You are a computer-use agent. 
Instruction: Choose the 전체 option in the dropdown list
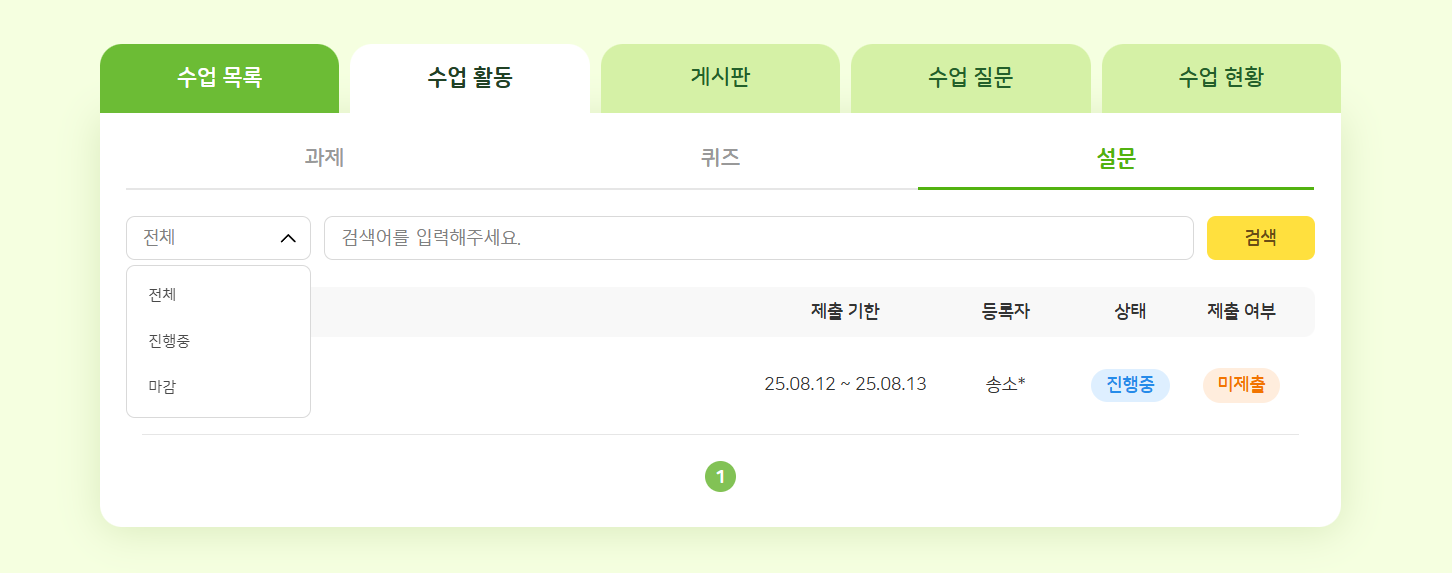click(x=162, y=295)
